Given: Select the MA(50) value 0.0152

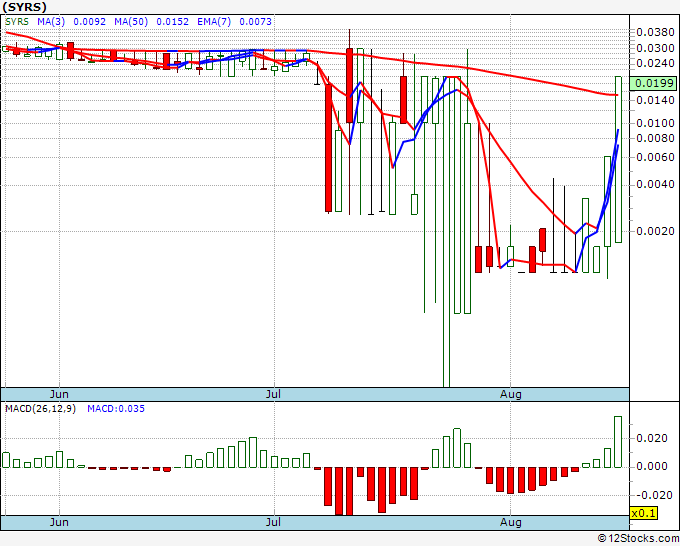Looking at the screenshot, I should [x=173, y=21].
